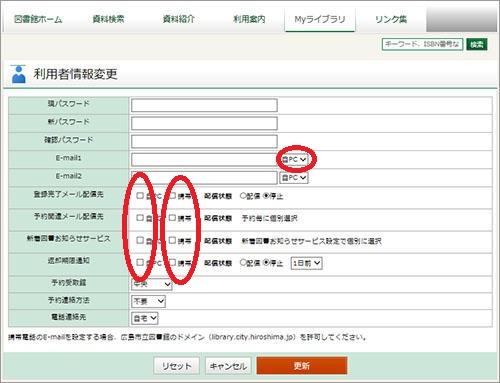Check 自宅PC for 新着図書お知らせサービス

point(140,240)
